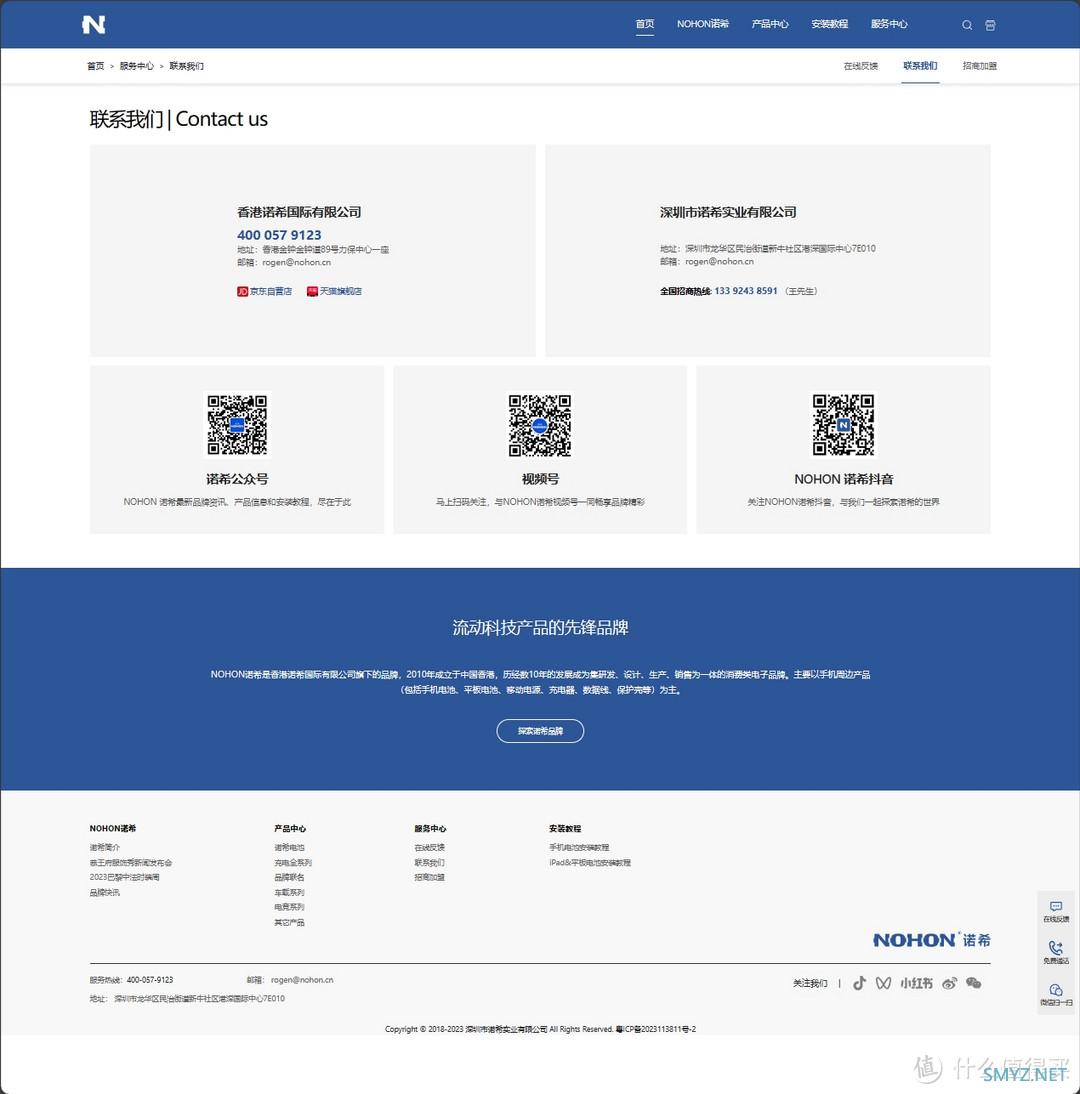
Task: Open 电竞系列 footer link
Action: click(289, 907)
